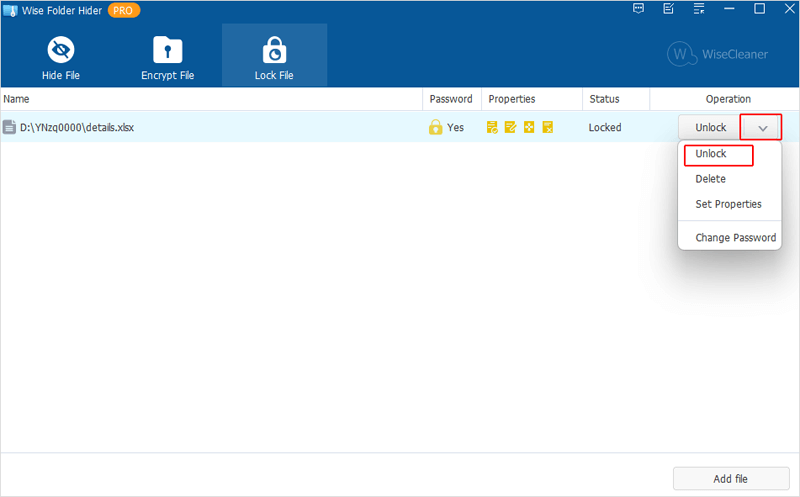Image resolution: width=800 pixels, height=497 pixels.
Task: Click the second property edit icon
Action: (510, 127)
